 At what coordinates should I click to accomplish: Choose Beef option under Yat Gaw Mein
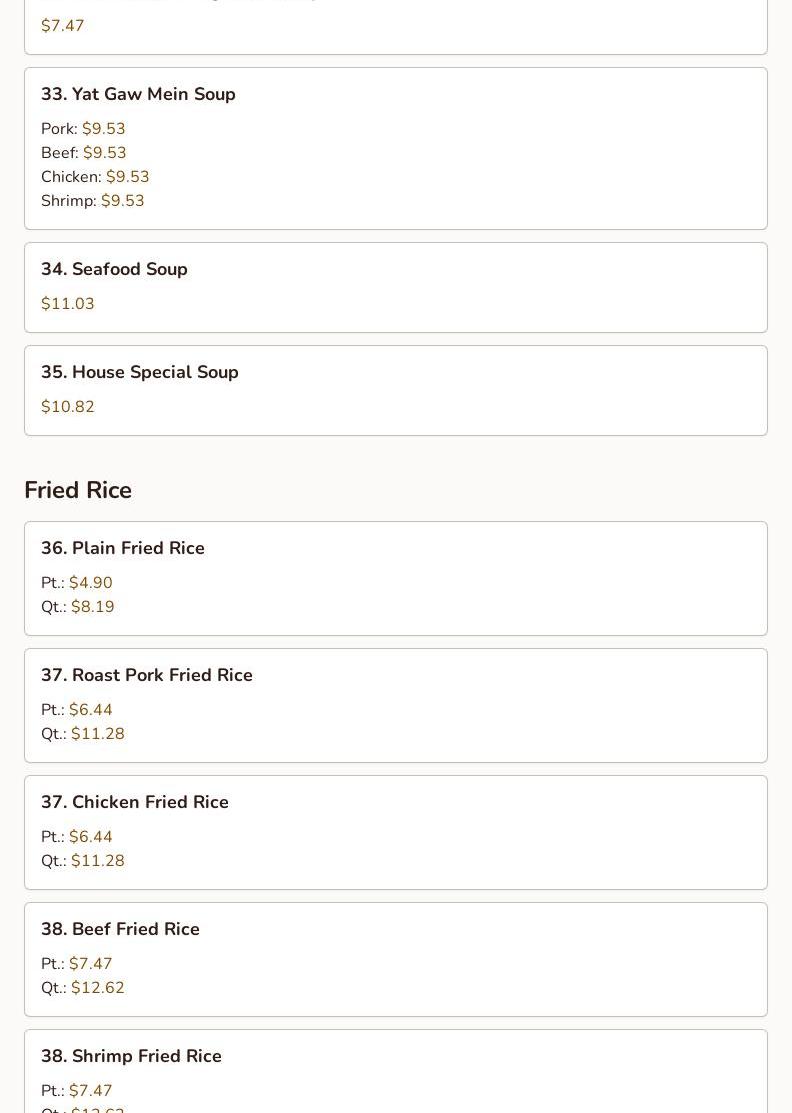click(x=84, y=153)
